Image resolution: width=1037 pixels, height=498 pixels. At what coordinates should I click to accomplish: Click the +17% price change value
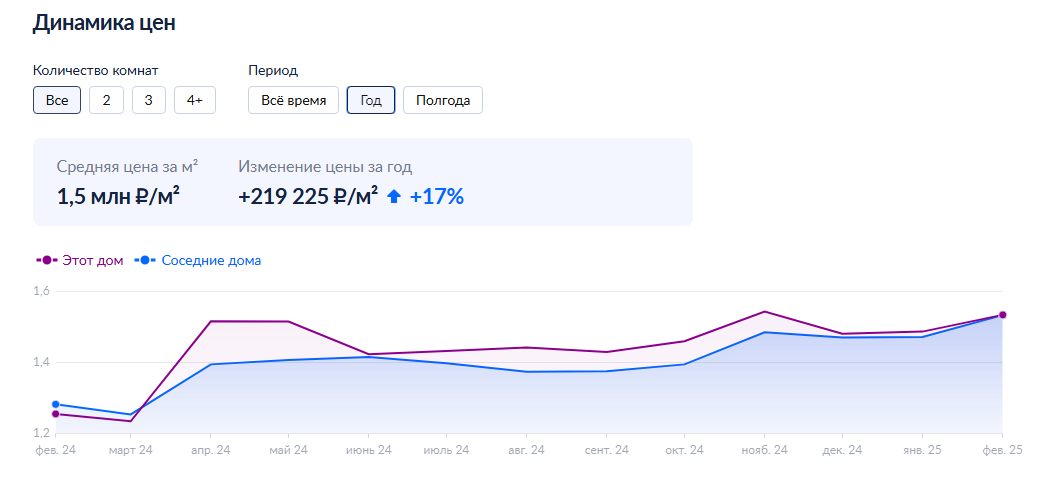click(x=437, y=196)
